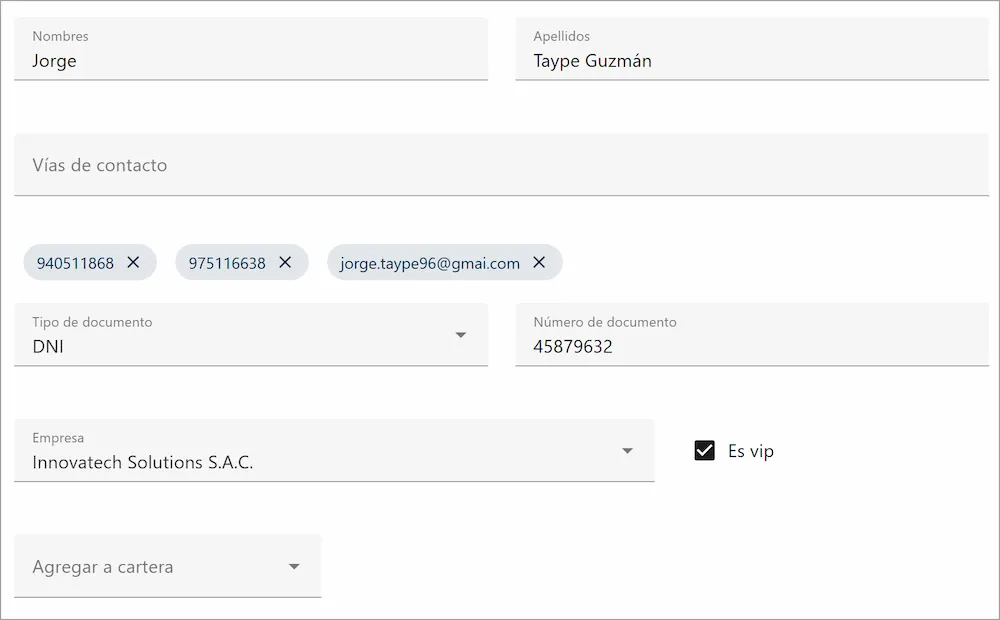1000x620 pixels.
Task: Focus the Nombres field containing Jorge
Action: tap(250, 61)
